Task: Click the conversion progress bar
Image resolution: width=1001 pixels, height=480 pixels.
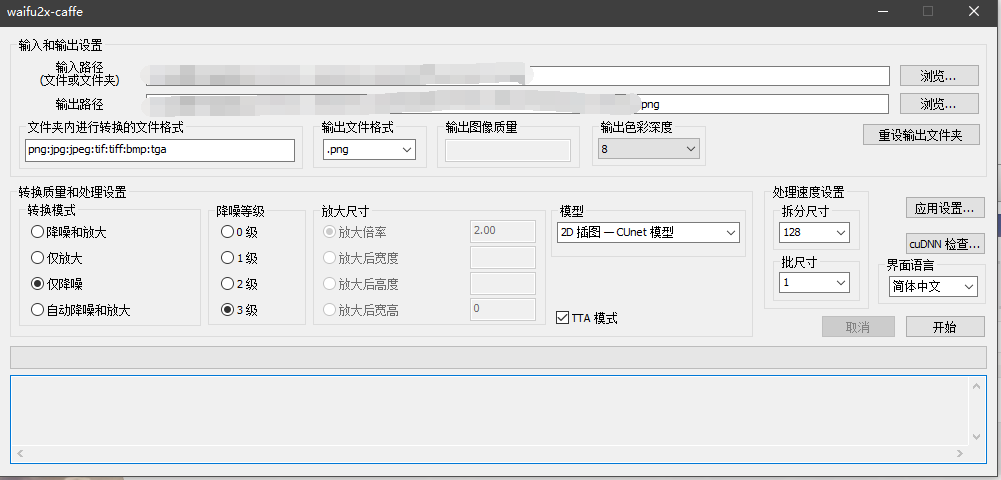Action: (499, 357)
